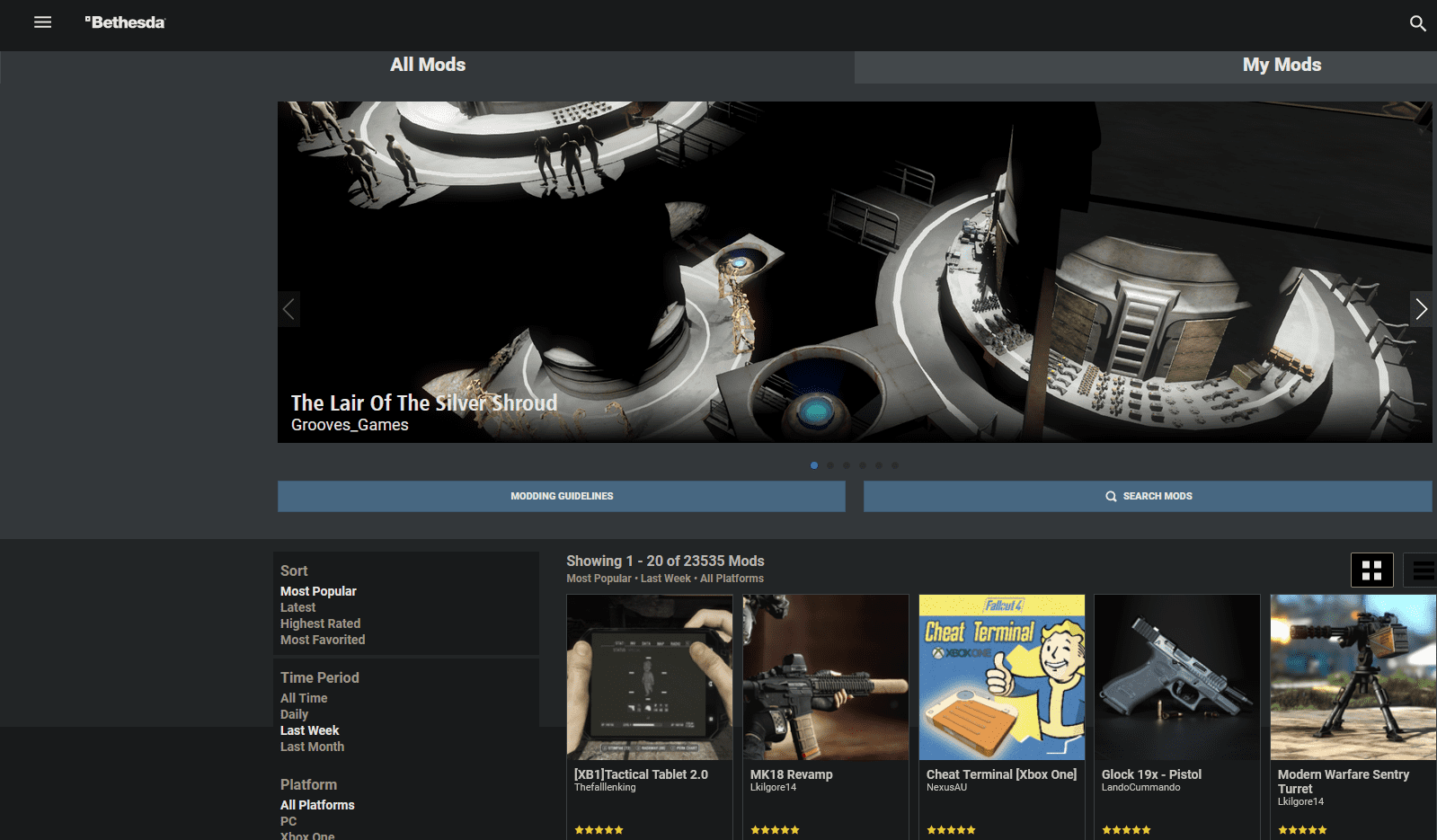Click the Search Mods button
The width and height of the screenshot is (1437, 840).
coord(1148,496)
